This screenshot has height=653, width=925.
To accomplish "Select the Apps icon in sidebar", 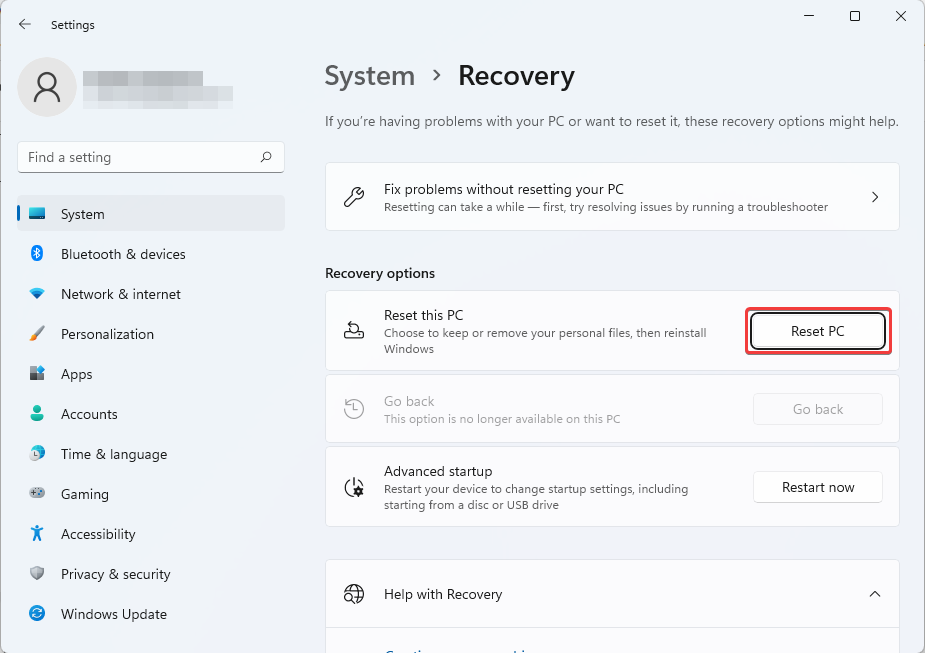I will tap(38, 374).
